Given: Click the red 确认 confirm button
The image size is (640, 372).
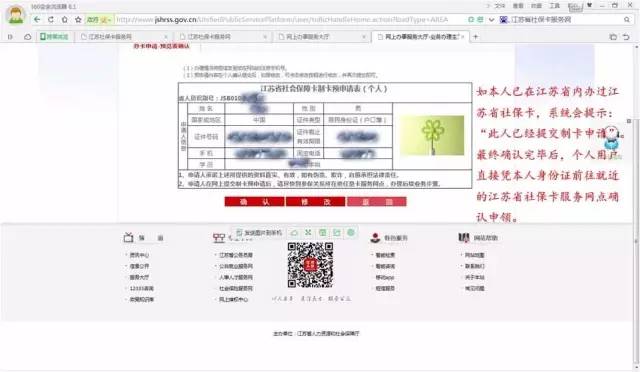Looking at the screenshot, I should click(254, 202).
